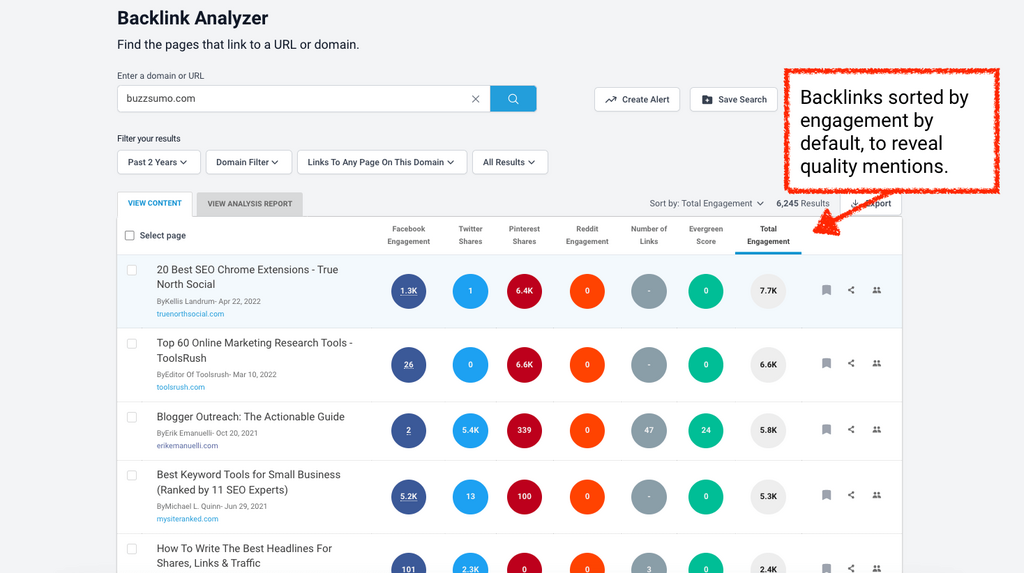This screenshot has width=1024, height=573.
Task: Tick the Select page checkbox
Action: [x=129, y=236]
